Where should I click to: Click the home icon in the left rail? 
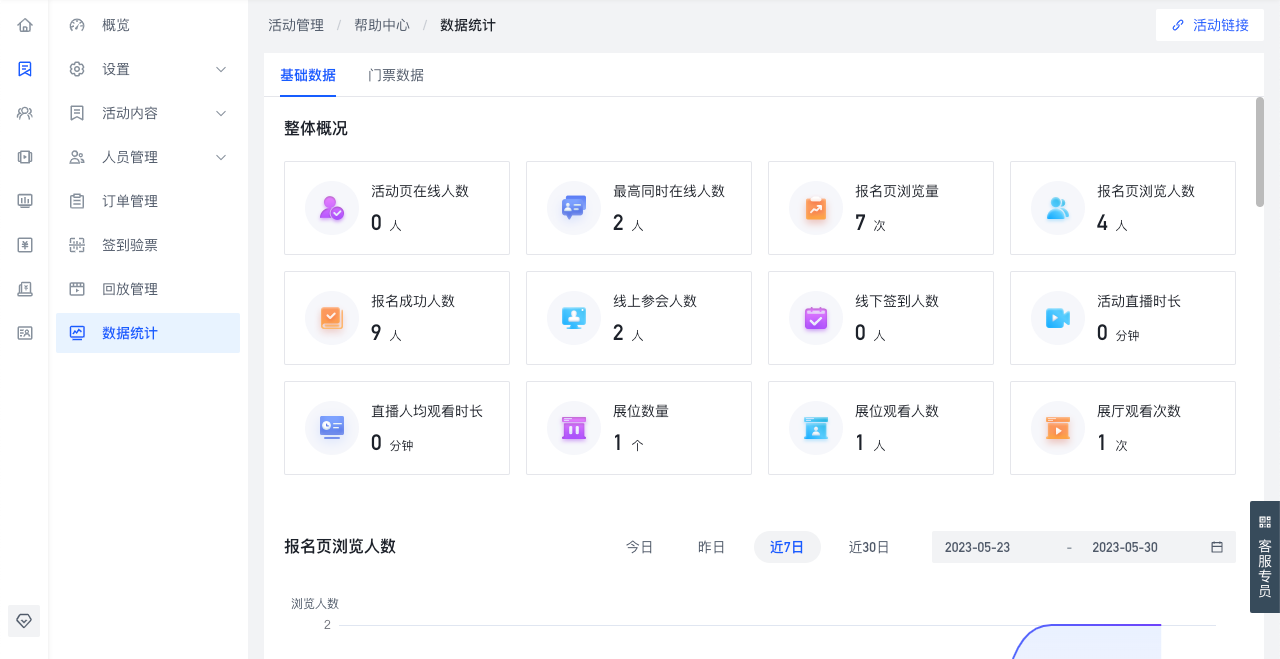25,25
